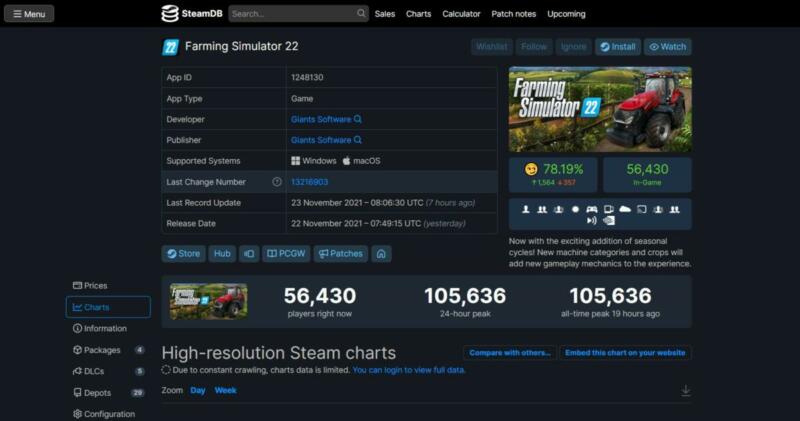The width and height of the screenshot is (800, 421).
Task: Toggle the Follow button
Action: point(534,46)
